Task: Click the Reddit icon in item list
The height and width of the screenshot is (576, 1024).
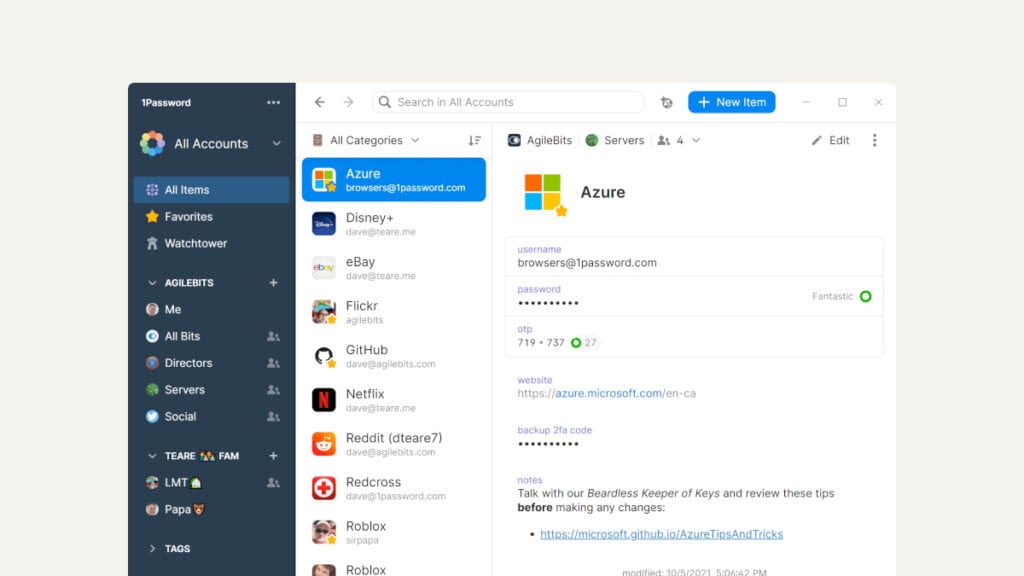Action: coord(324,444)
